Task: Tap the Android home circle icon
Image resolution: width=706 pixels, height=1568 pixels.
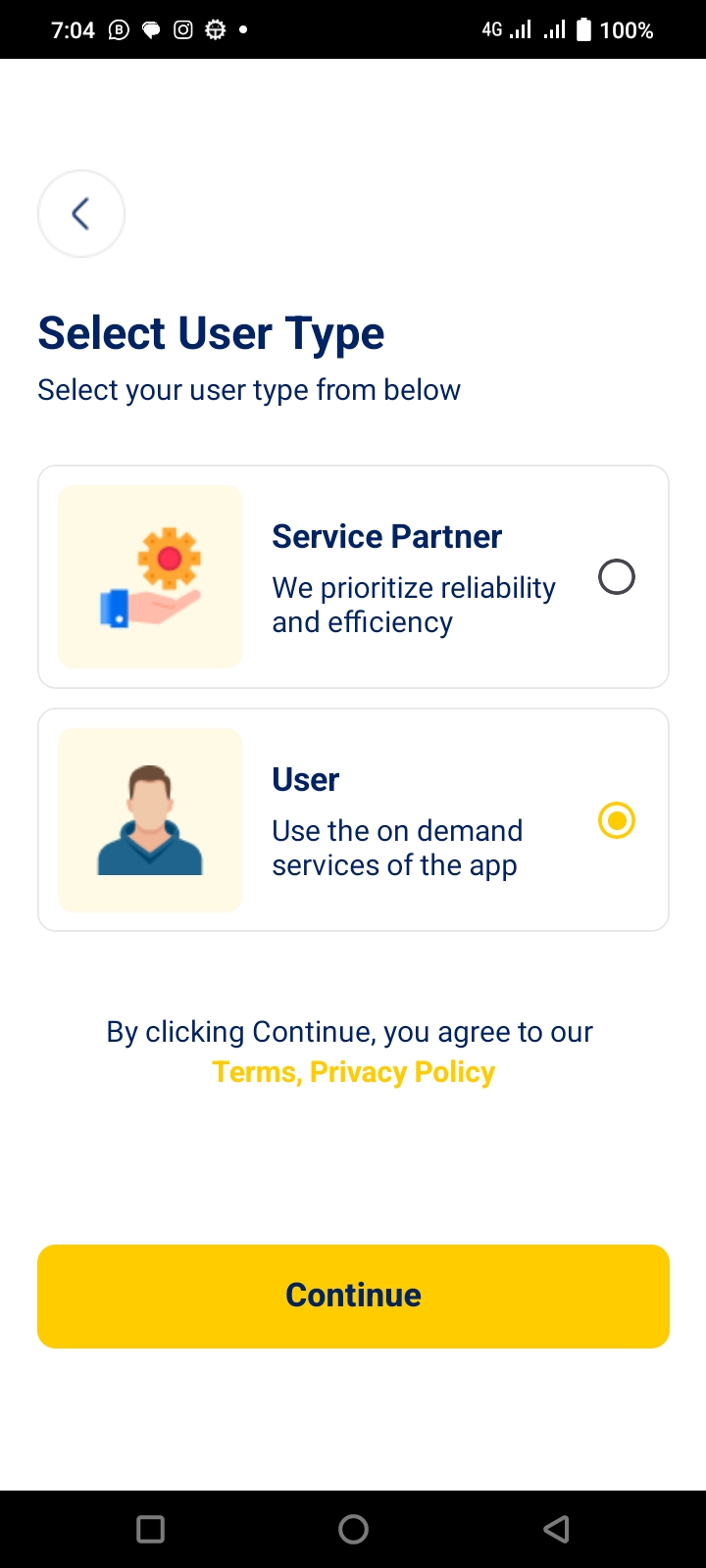Action: pos(353,1529)
